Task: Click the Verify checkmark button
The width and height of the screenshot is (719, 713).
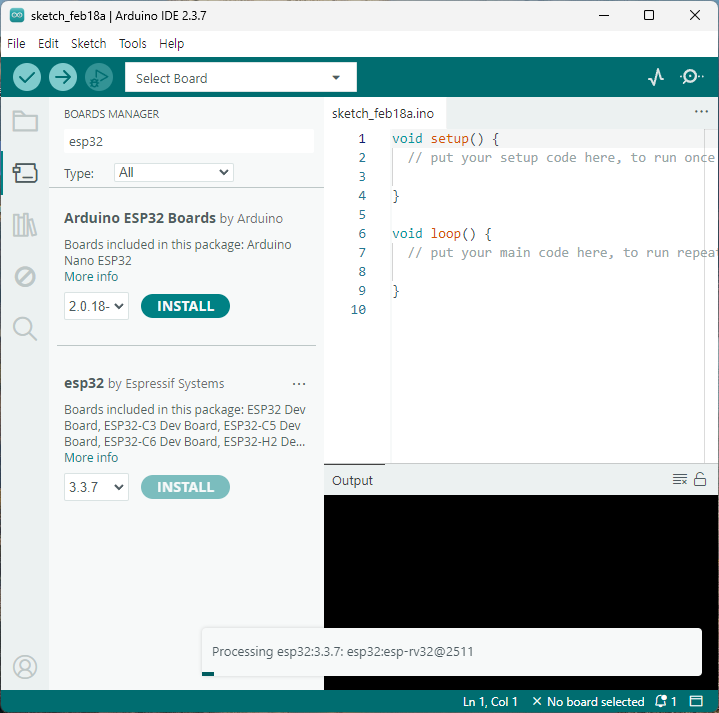Action: coord(27,77)
